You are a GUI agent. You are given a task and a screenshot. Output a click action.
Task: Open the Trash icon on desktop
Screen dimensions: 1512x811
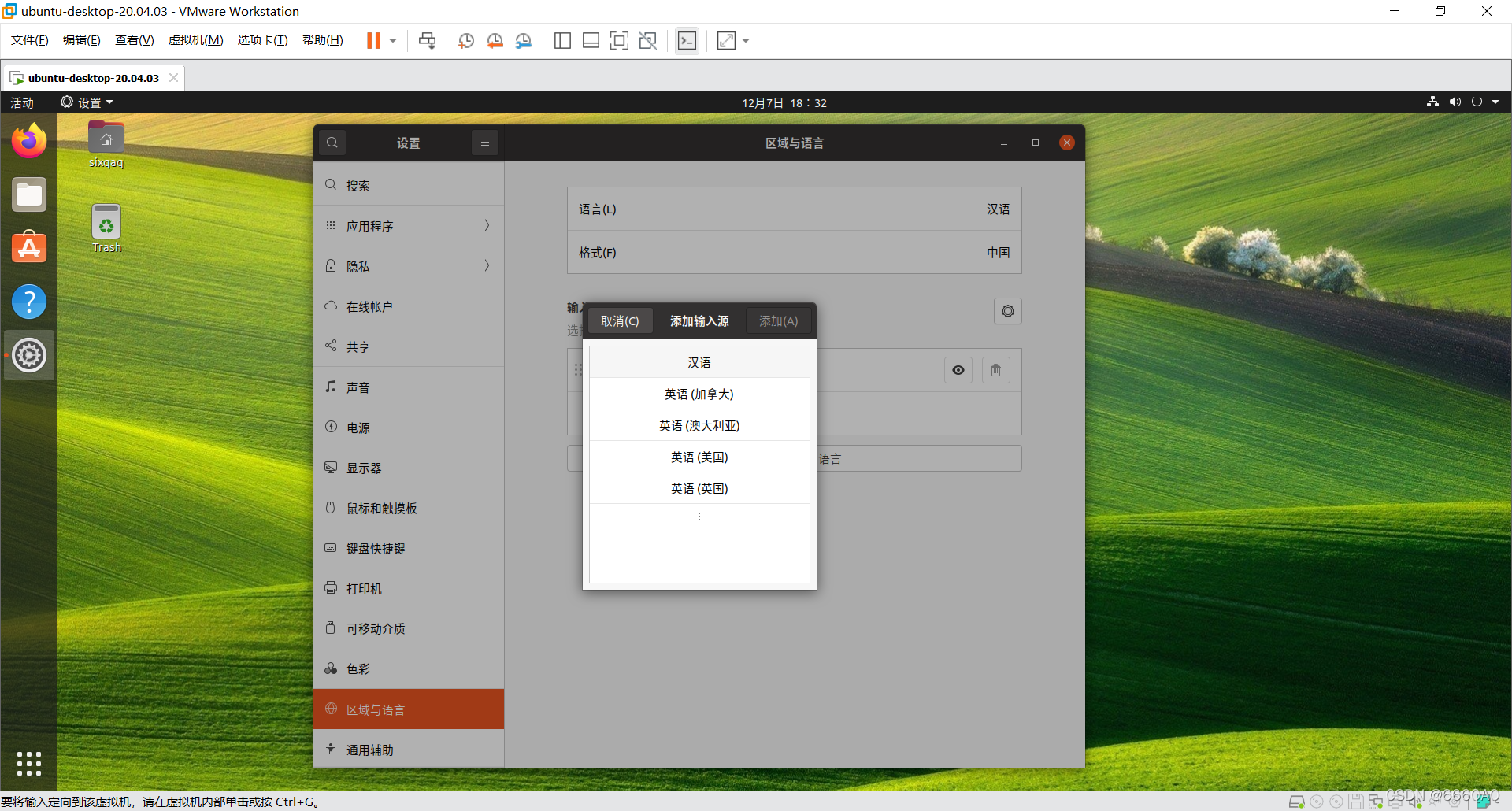[106, 229]
